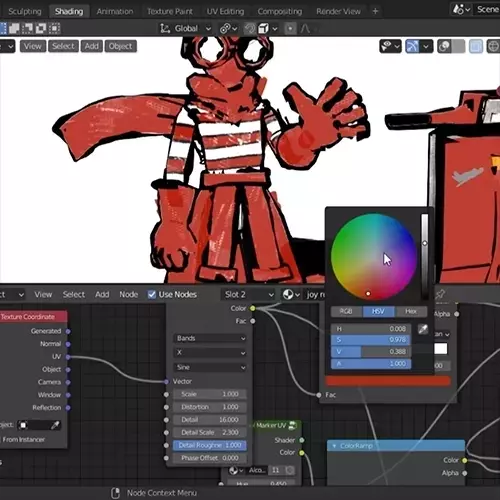The width and height of the screenshot is (500, 500).
Task: Open the Sine wave profile dropdown
Action: (x=210, y=367)
